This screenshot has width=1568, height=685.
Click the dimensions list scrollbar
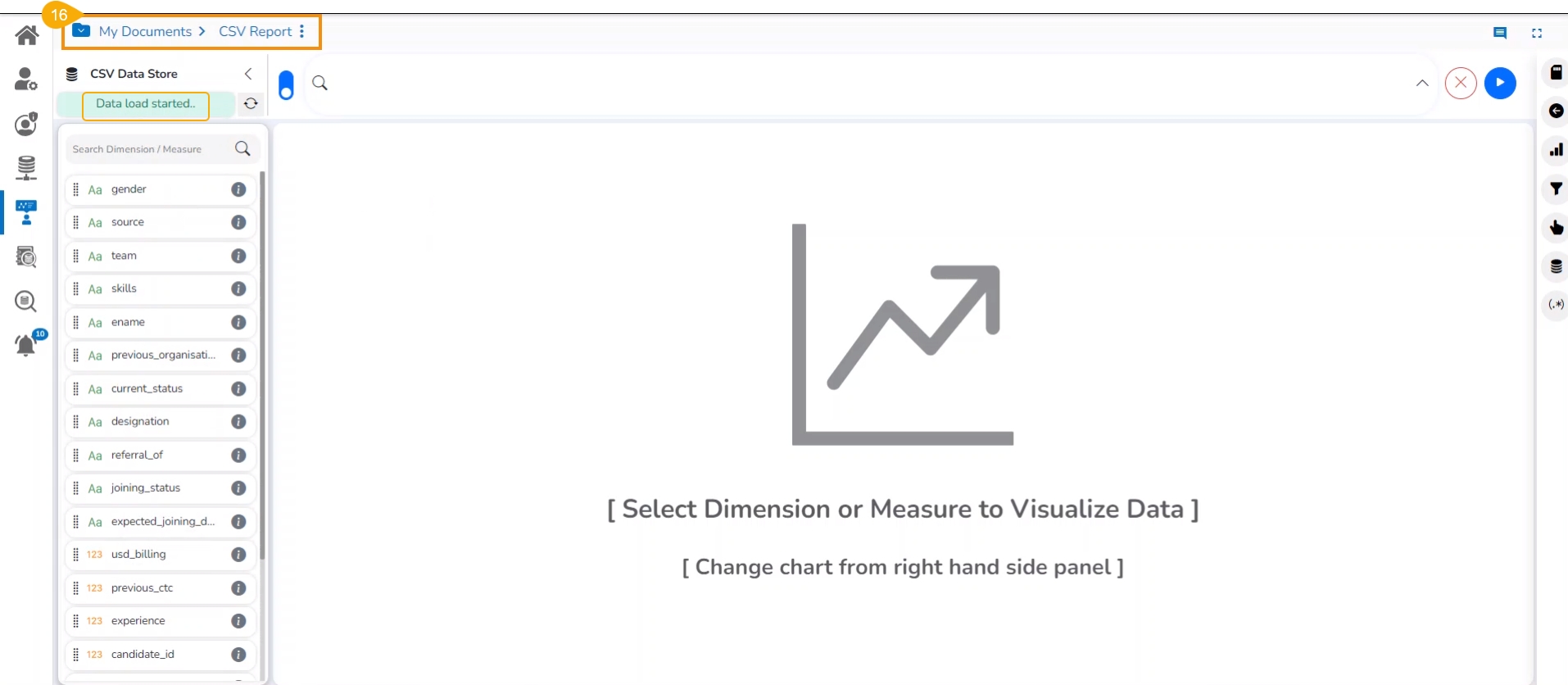tap(262, 365)
